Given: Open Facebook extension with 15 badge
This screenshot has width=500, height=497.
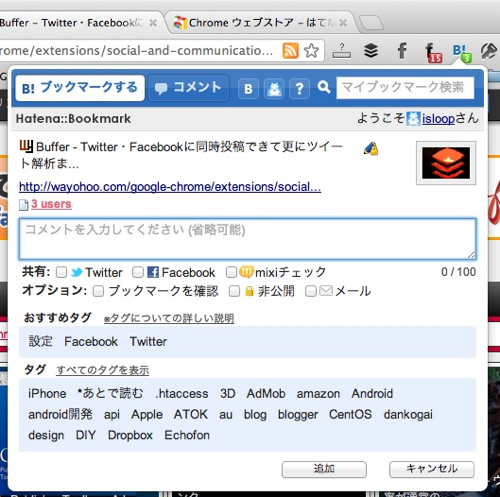Looking at the screenshot, I should (433, 52).
